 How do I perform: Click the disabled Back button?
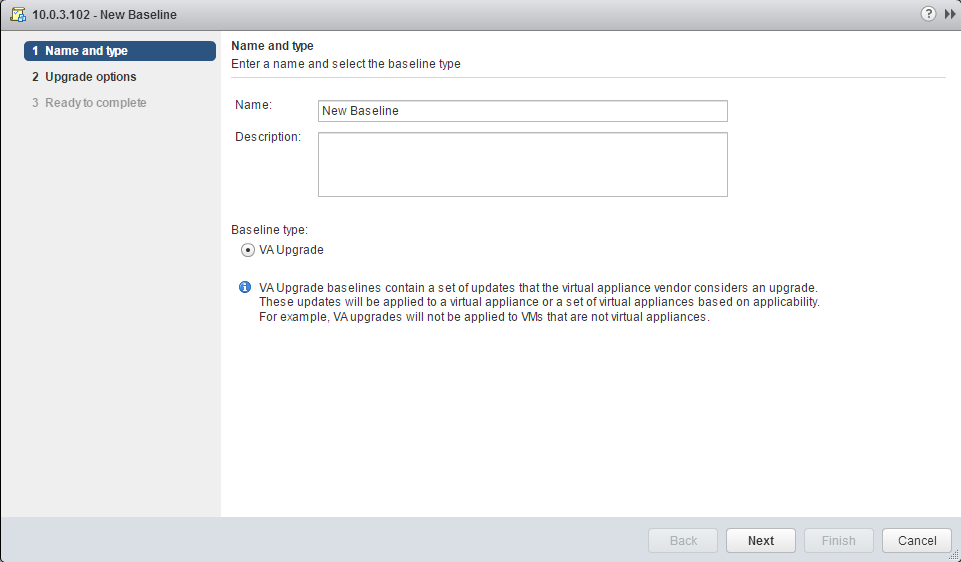[x=683, y=540]
